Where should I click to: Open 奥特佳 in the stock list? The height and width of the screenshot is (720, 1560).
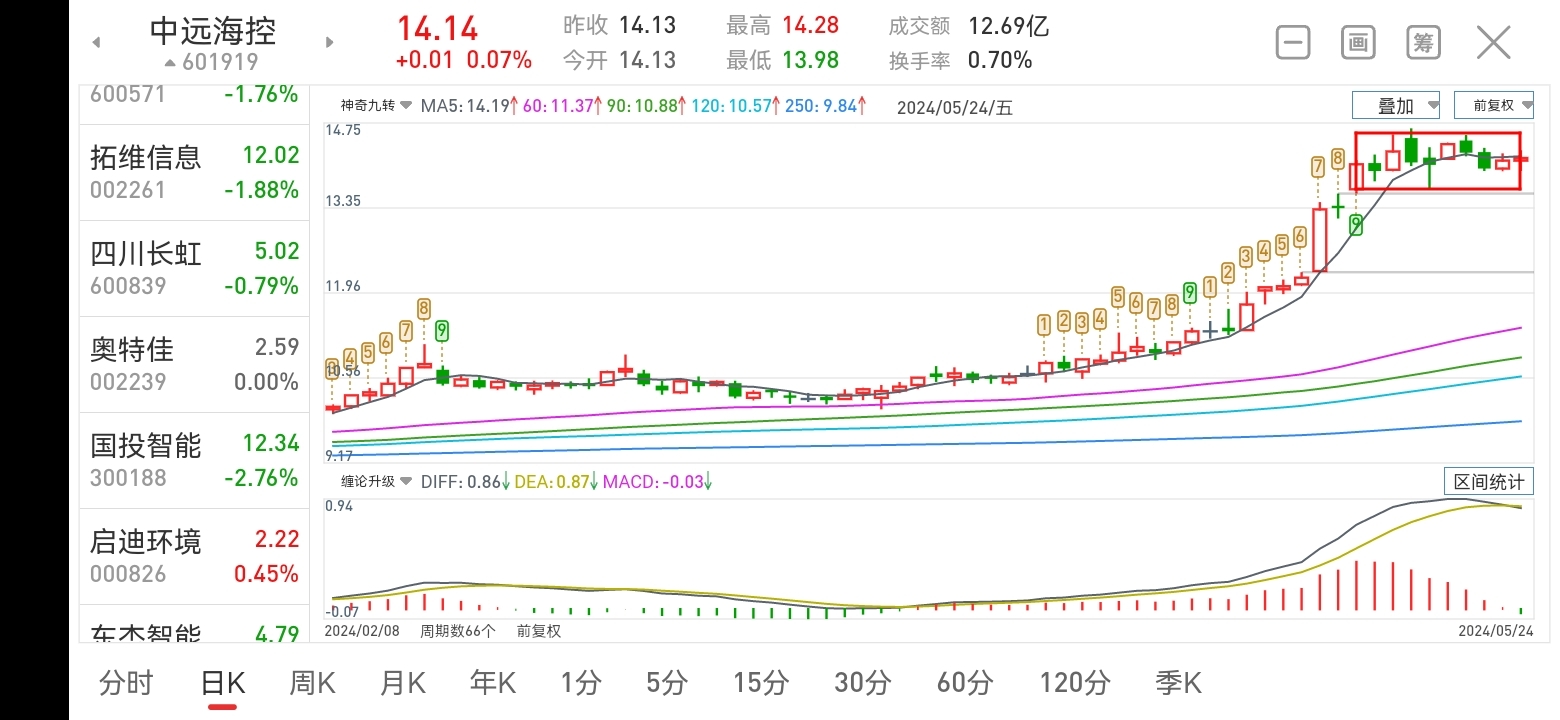194,364
